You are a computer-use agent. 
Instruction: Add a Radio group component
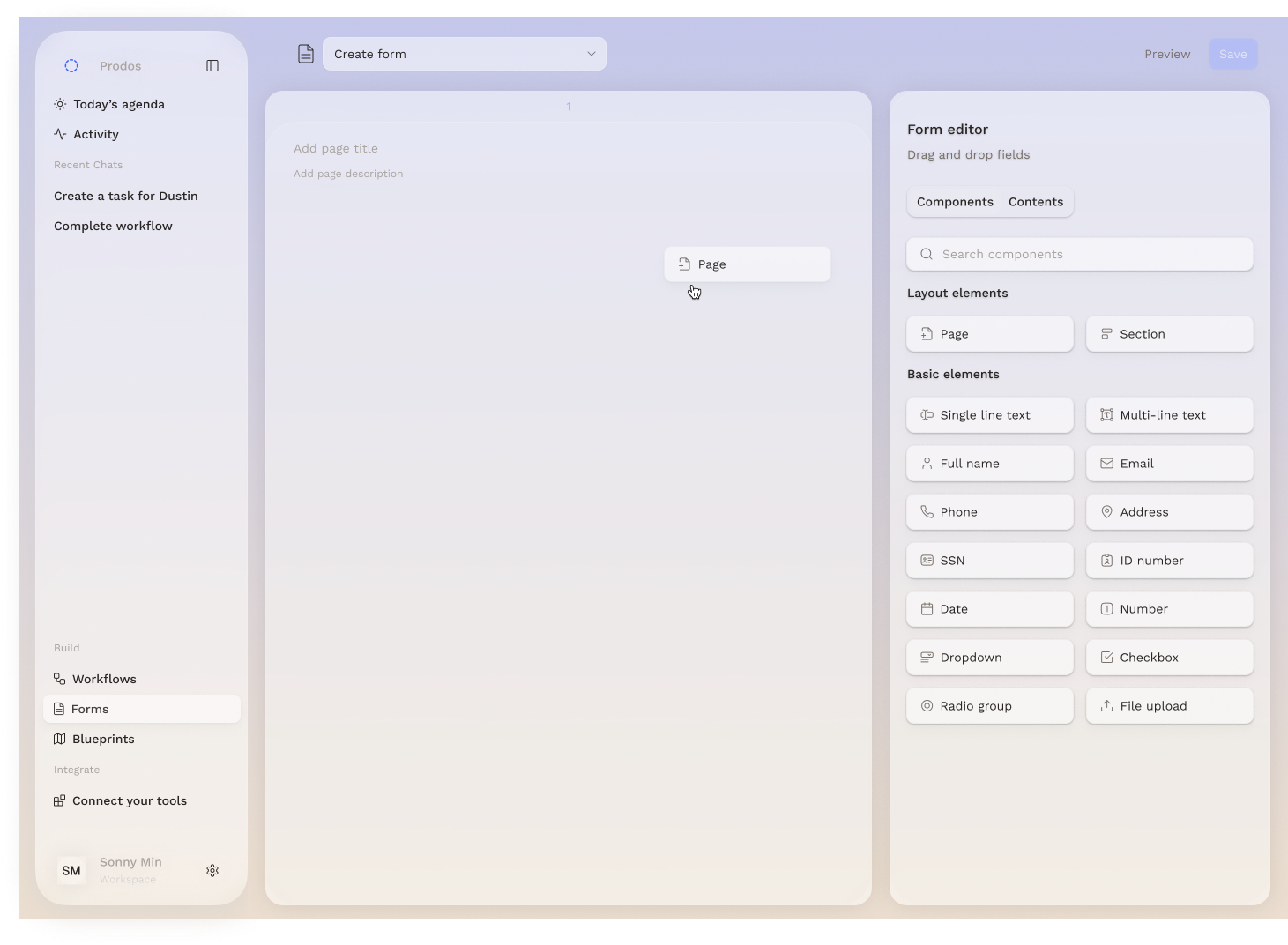click(990, 706)
